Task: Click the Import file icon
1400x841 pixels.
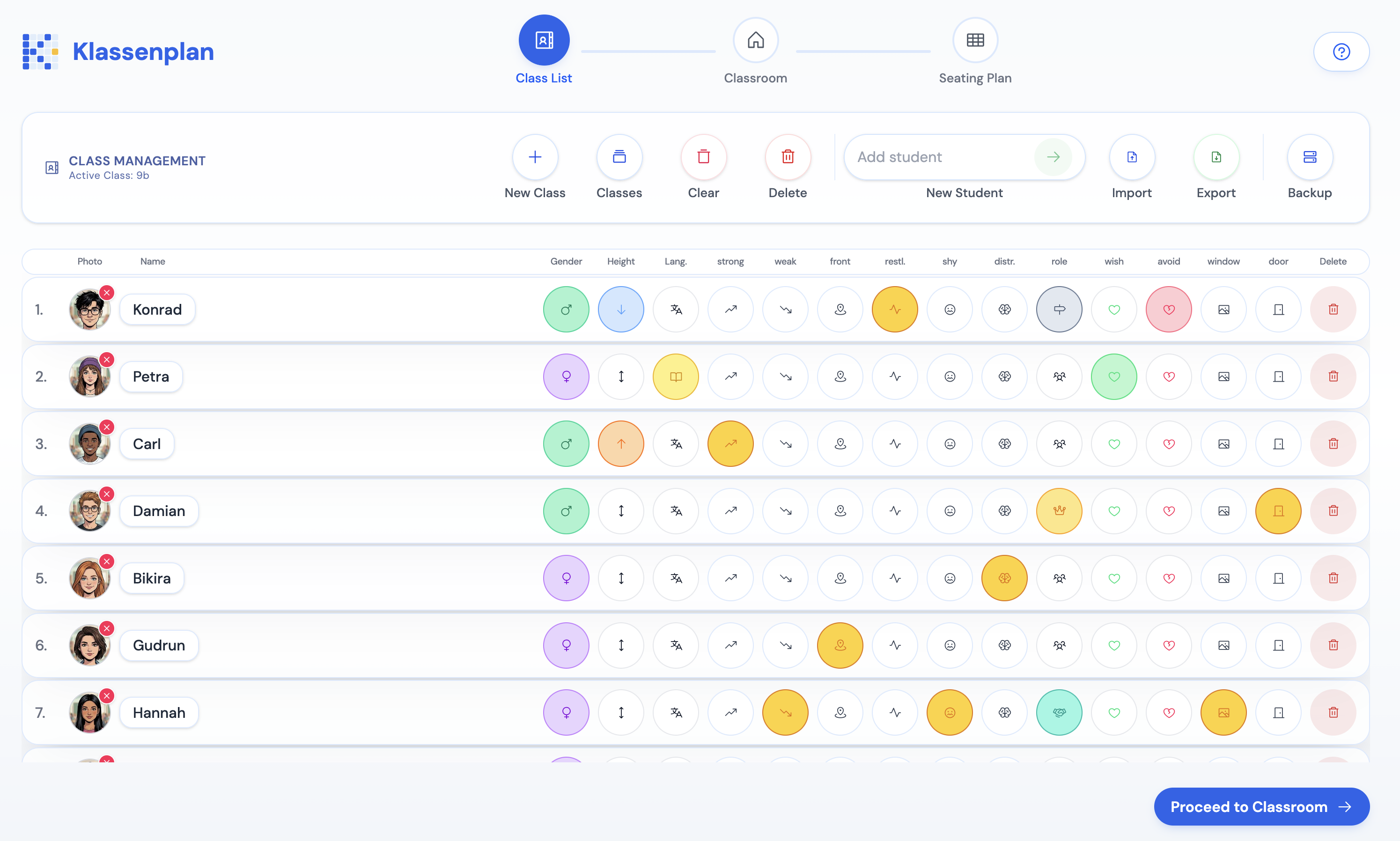Action: (1131, 157)
